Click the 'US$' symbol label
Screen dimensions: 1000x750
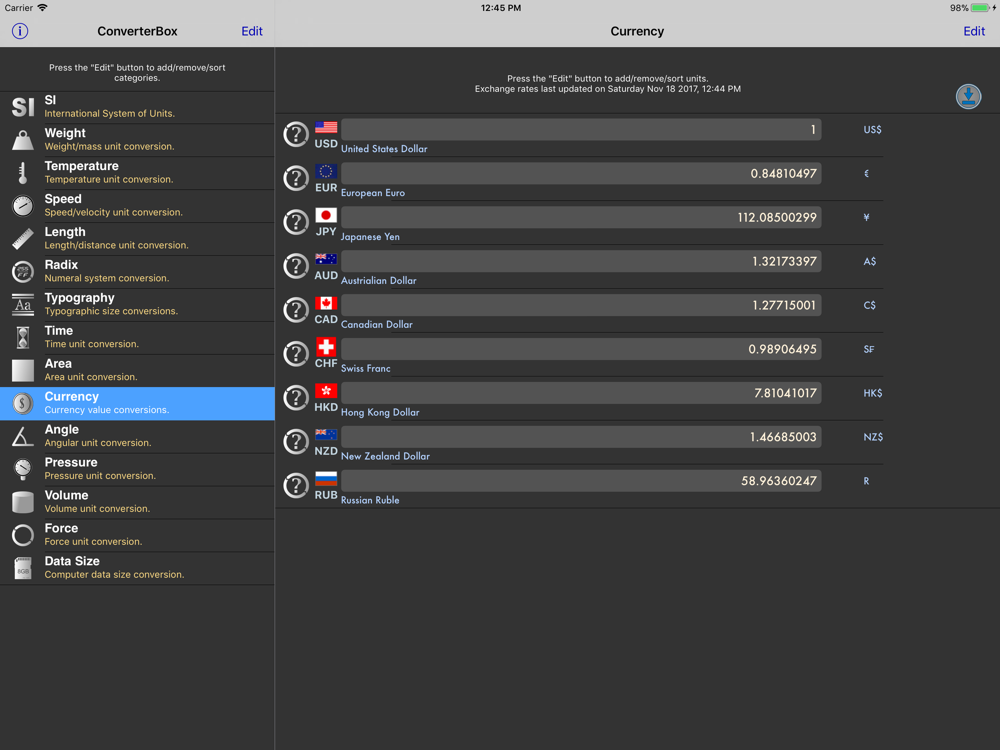[x=872, y=129]
